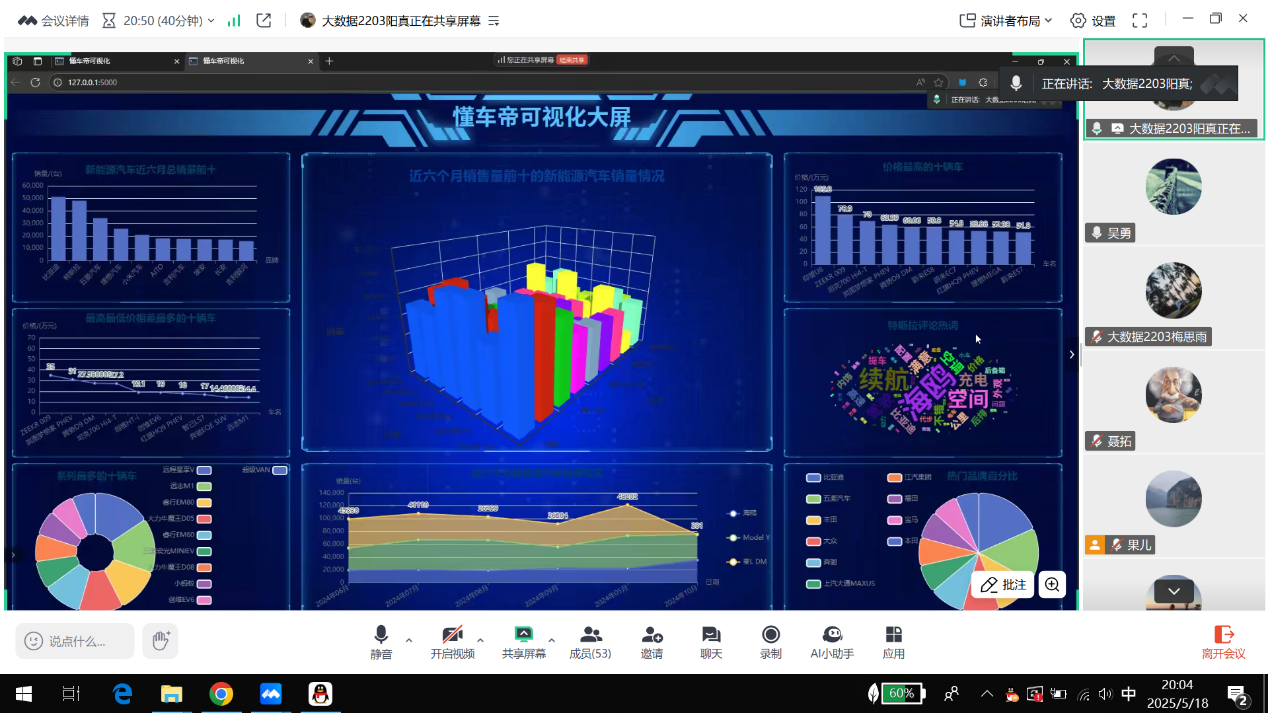1268x713 pixels.
Task: Click the 批注 annotate button
Action: 1003,585
